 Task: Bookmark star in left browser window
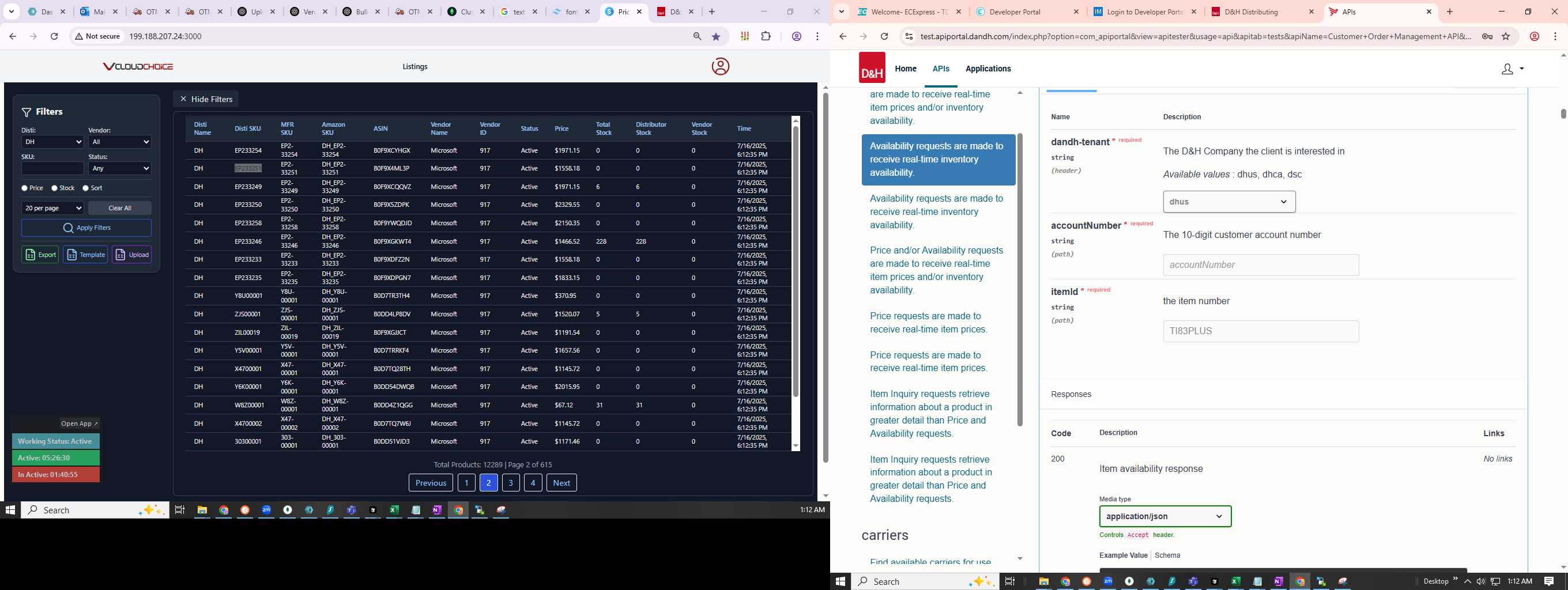coord(716,36)
